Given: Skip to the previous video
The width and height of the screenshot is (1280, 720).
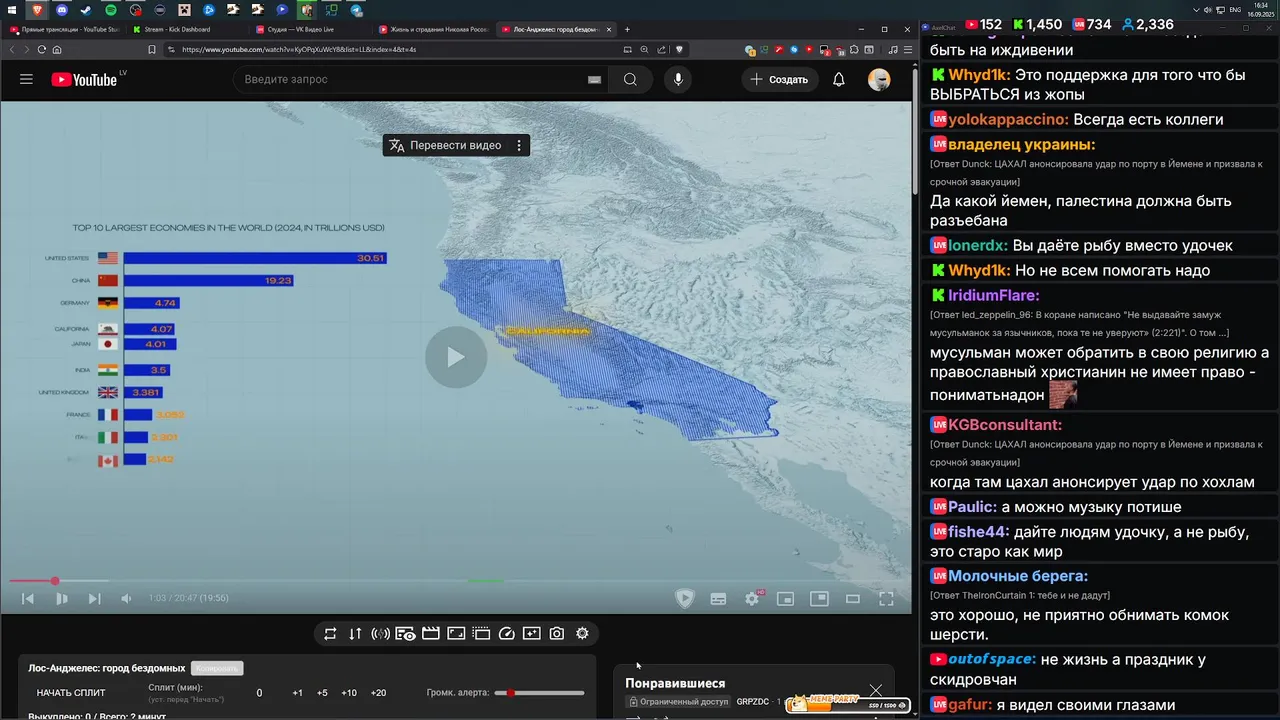Looking at the screenshot, I should tap(28, 598).
